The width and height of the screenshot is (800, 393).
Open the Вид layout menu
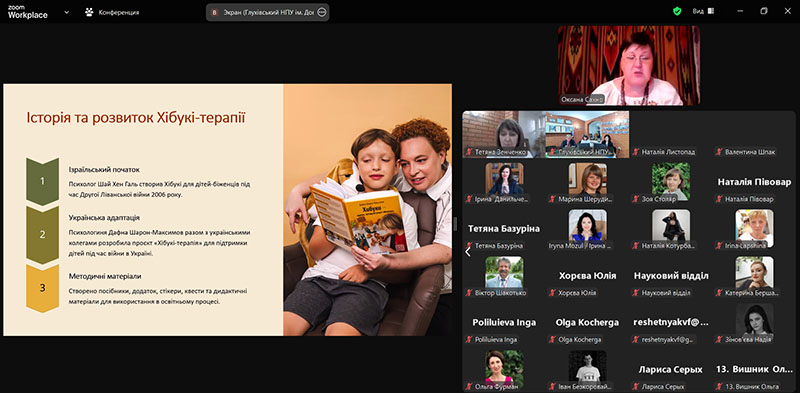pyautogui.click(x=703, y=11)
